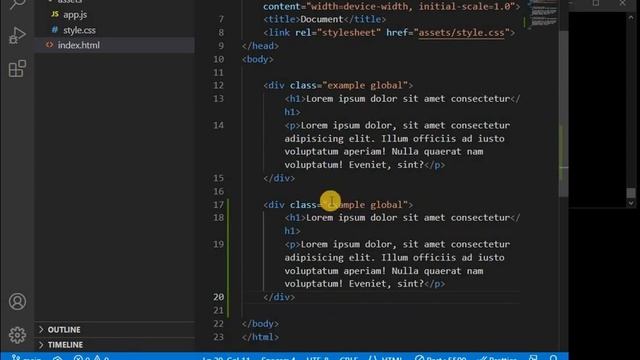This screenshot has width=640, height=360.
Task: Click line number 7
Action: (221, 19)
